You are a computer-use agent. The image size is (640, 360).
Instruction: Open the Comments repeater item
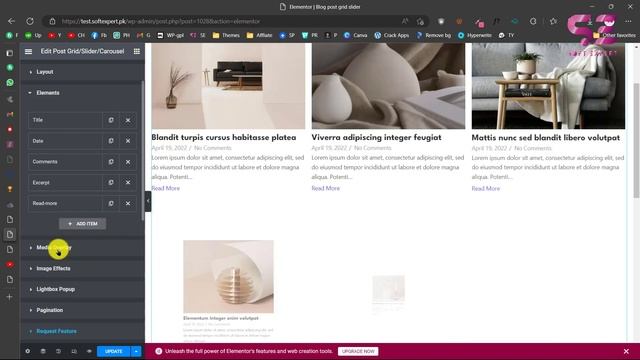pyautogui.click(x=65, y=162)
